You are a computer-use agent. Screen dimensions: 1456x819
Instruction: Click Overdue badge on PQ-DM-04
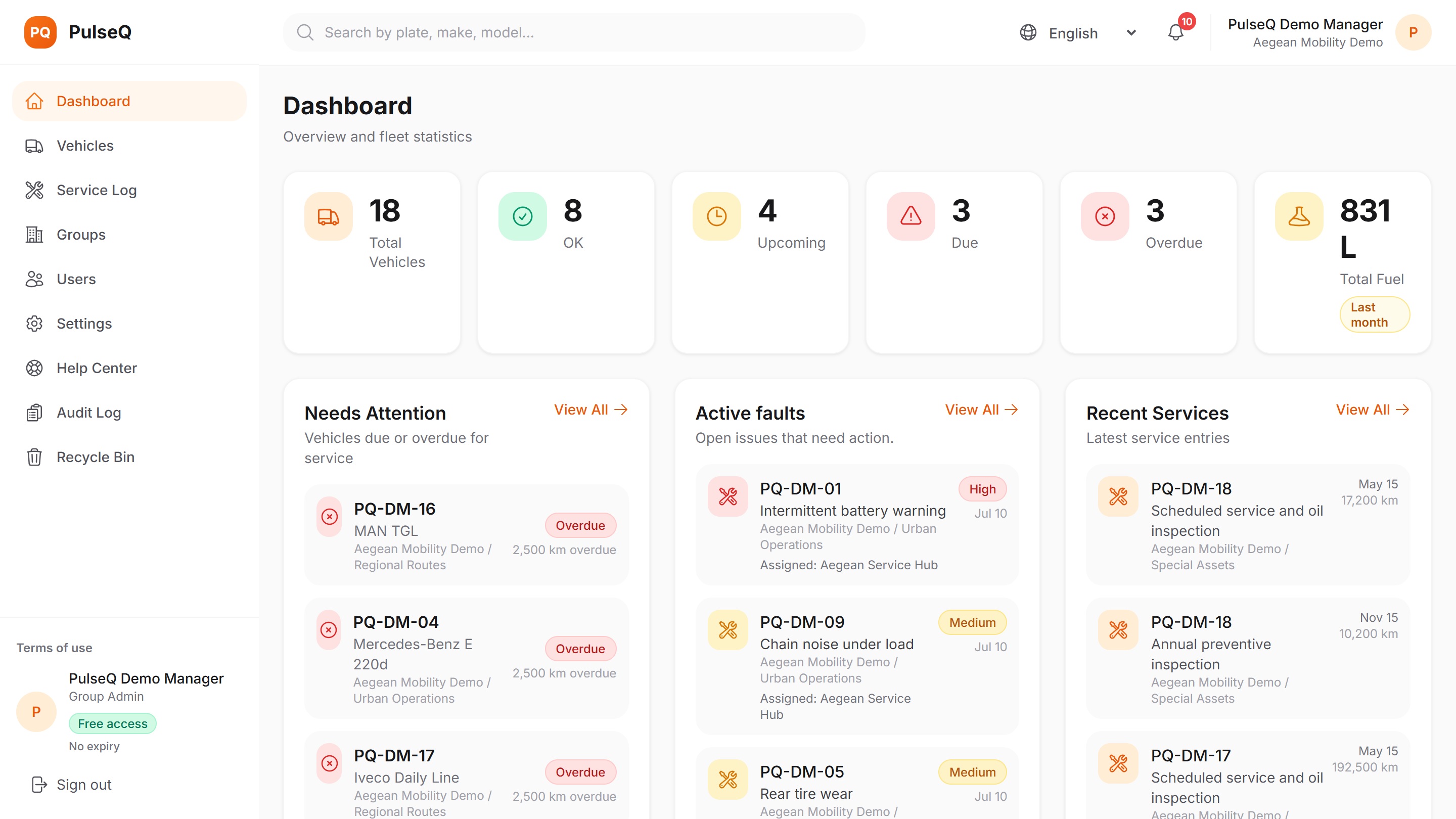click(580, 649)
